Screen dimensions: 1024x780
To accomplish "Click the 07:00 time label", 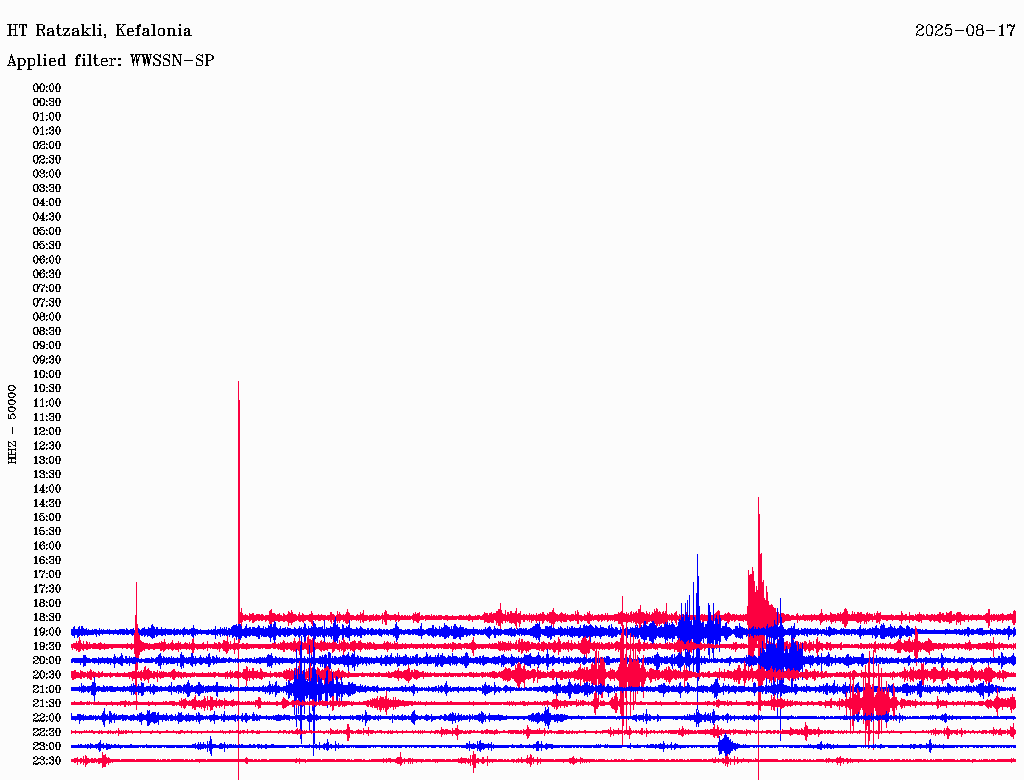I will [x=47, y=289].
